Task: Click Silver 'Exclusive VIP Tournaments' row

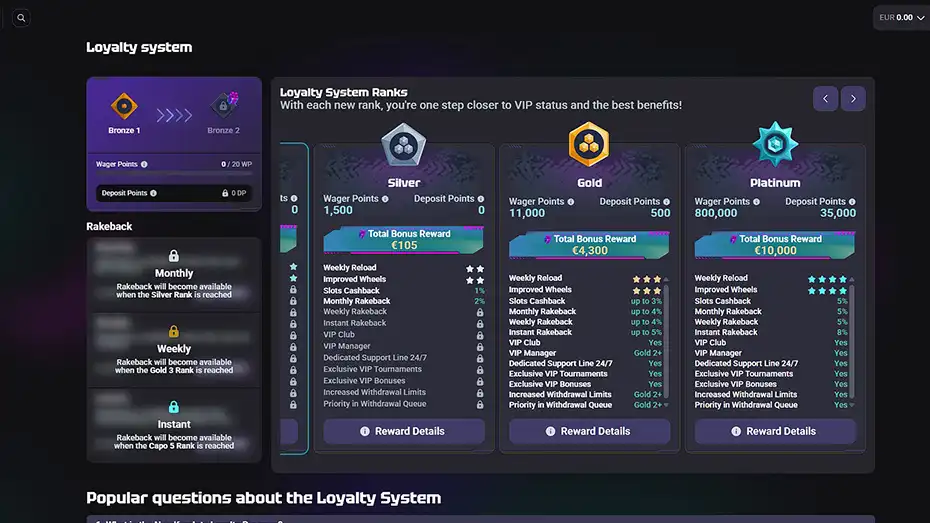Action: (403, 369)
